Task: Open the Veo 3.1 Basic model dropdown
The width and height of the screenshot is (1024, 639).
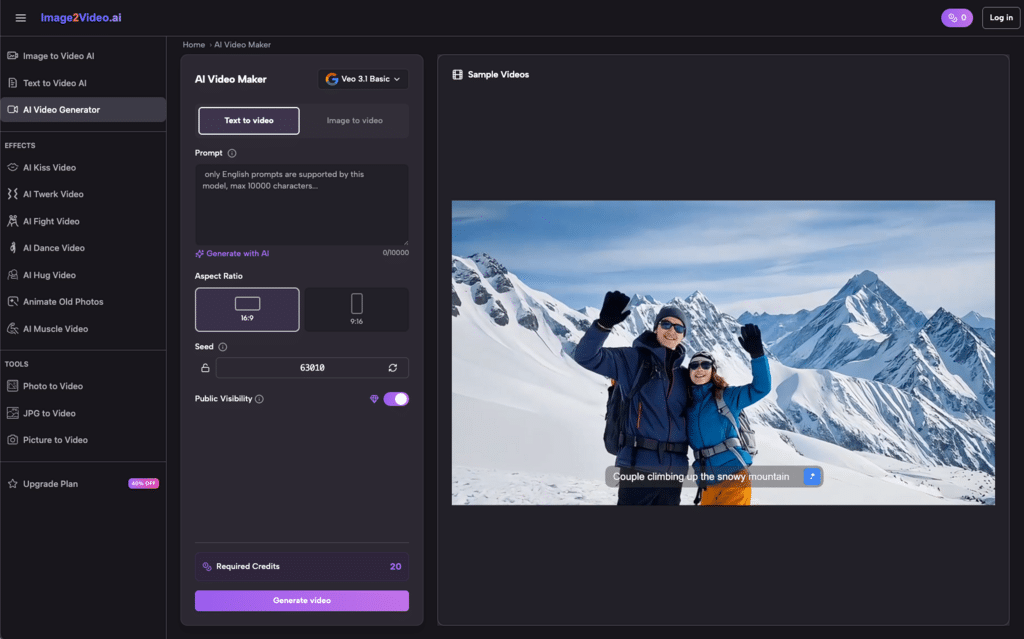Action: pos(362,79)
